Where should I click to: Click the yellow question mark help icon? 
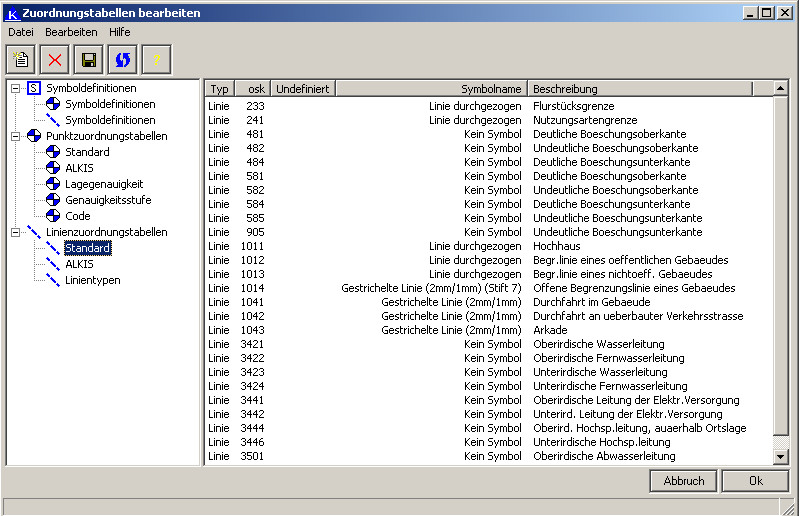(x=156, y=60)
